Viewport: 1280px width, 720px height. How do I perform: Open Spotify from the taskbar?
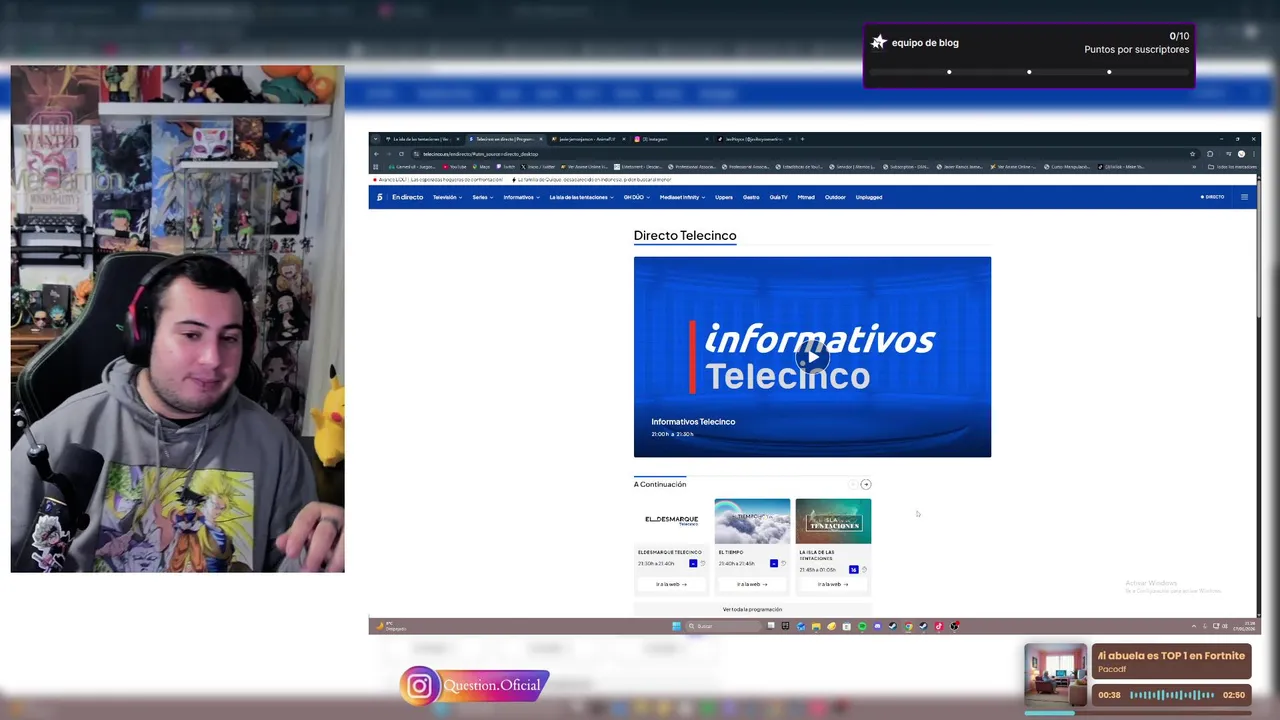click(862, 626)
